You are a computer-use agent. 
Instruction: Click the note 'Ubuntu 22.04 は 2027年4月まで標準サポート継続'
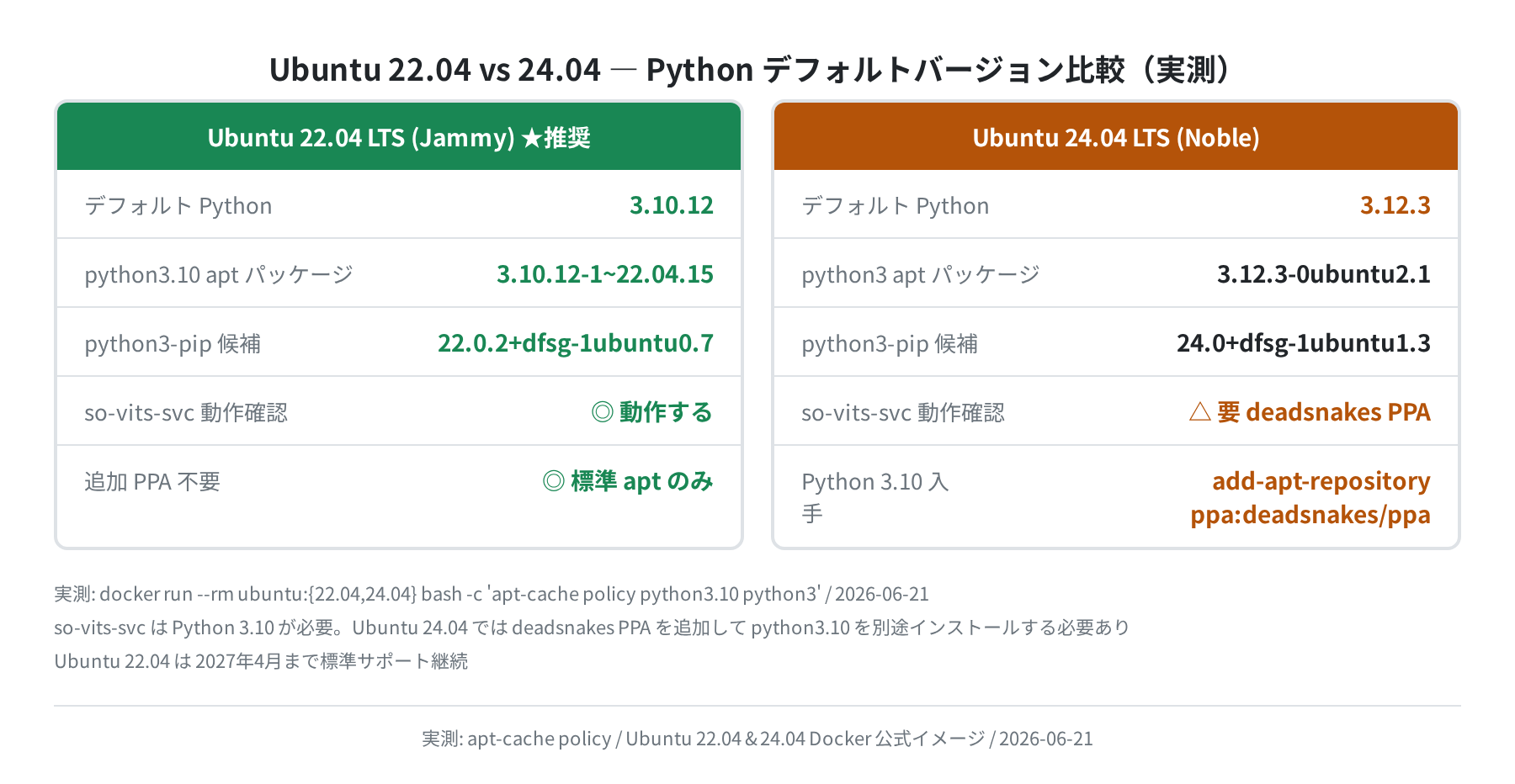pyautogui.click(x=261, y=661)
